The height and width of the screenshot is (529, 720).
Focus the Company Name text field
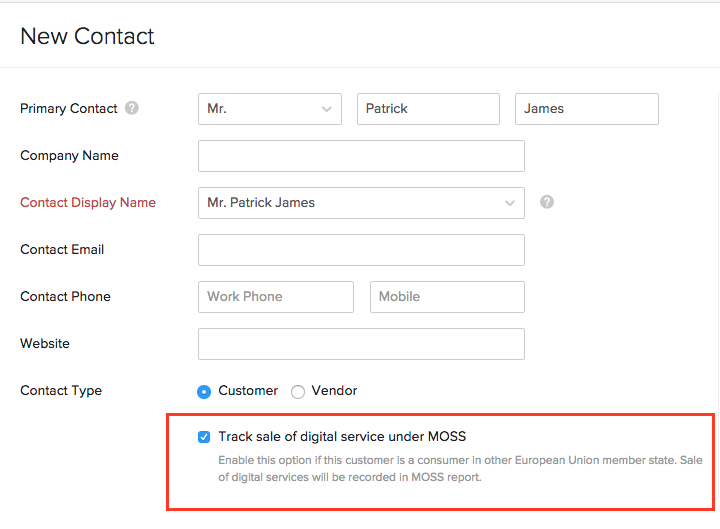click(361, 156)
